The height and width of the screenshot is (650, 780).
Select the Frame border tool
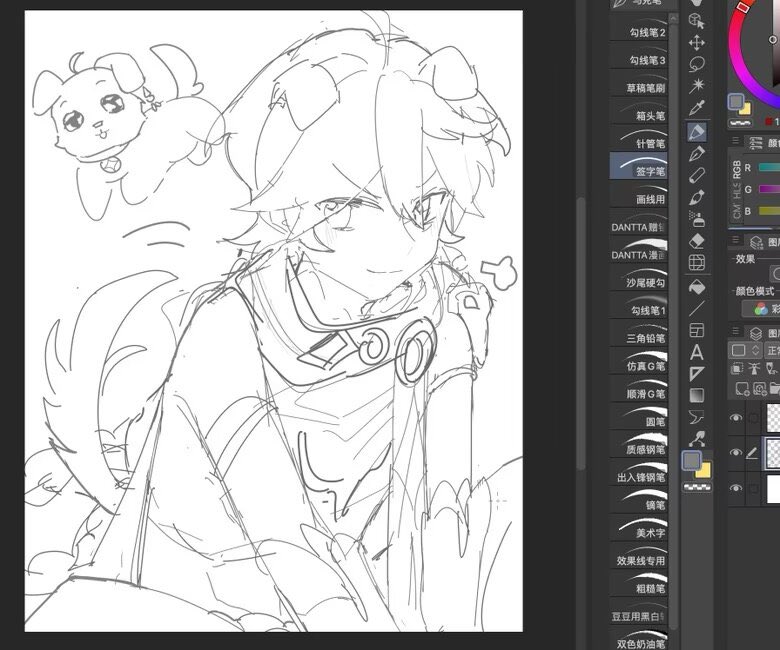[696, 330]
